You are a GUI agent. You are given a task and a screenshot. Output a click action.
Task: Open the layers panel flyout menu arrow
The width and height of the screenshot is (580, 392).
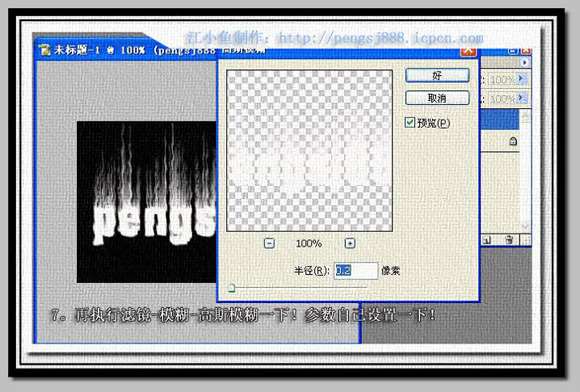click(x=524, y=62)
